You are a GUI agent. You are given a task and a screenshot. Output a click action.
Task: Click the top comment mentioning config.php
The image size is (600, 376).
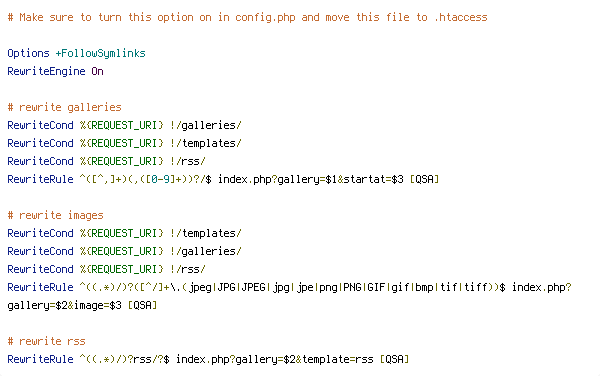[247, 18]
